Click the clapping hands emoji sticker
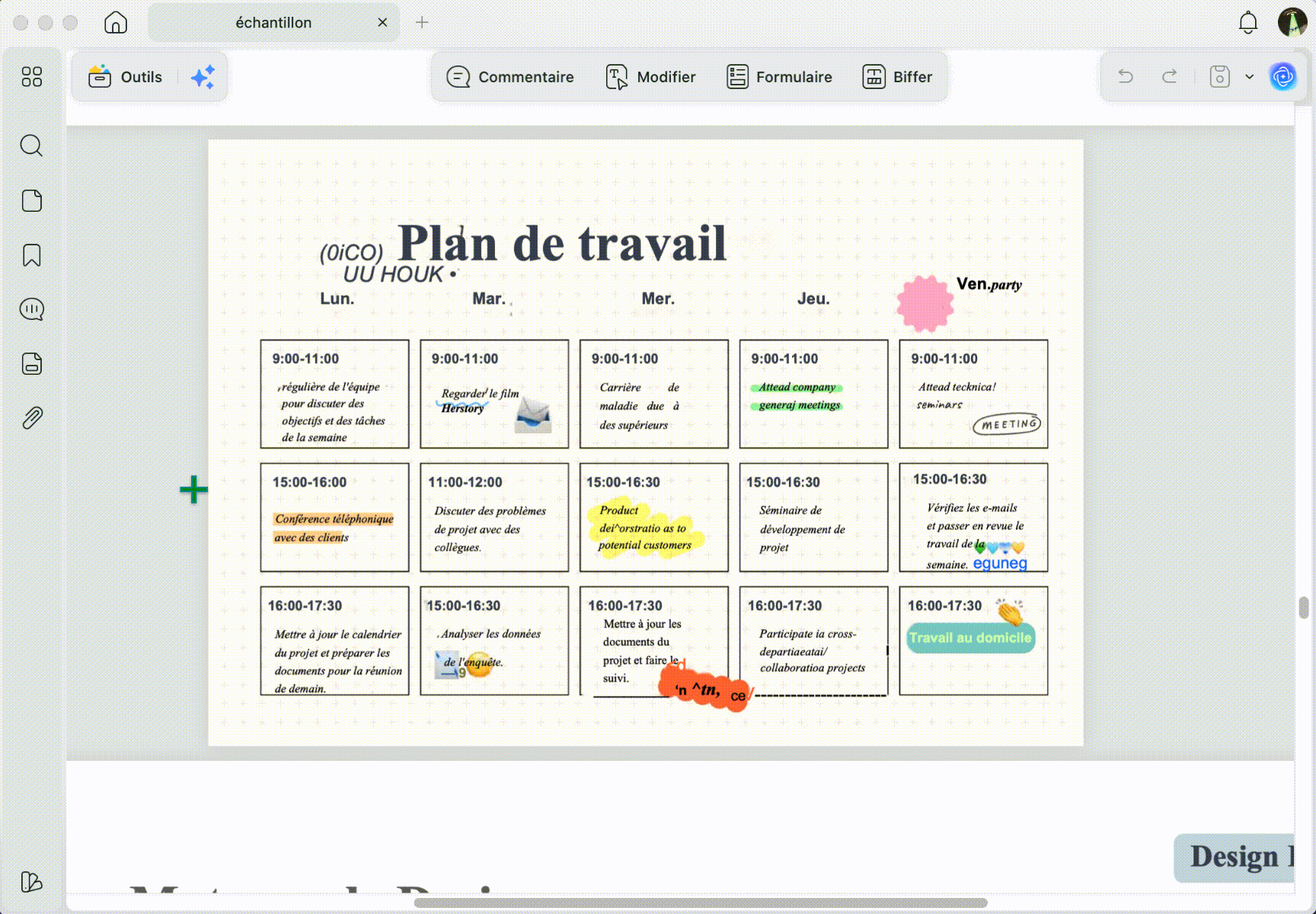The image size is (1316, 914). coord(1011,612)
